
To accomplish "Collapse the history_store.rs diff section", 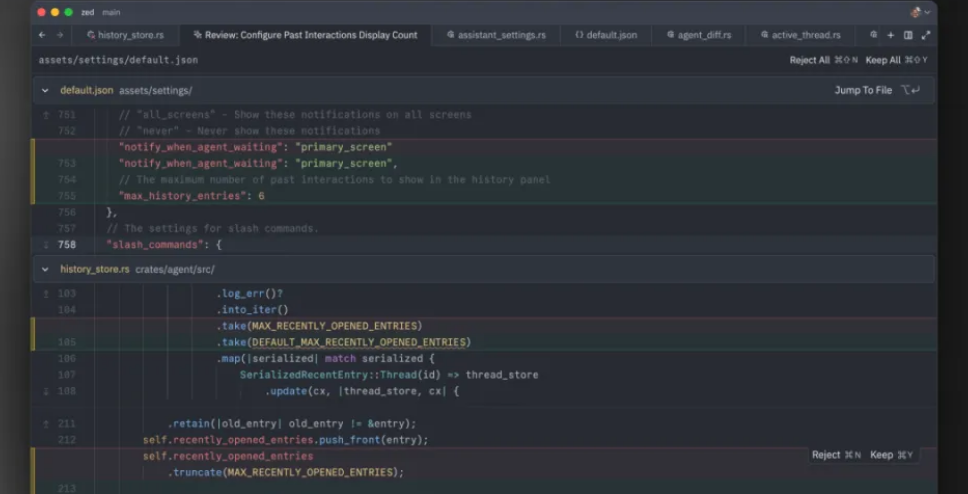I will [45, 269].
